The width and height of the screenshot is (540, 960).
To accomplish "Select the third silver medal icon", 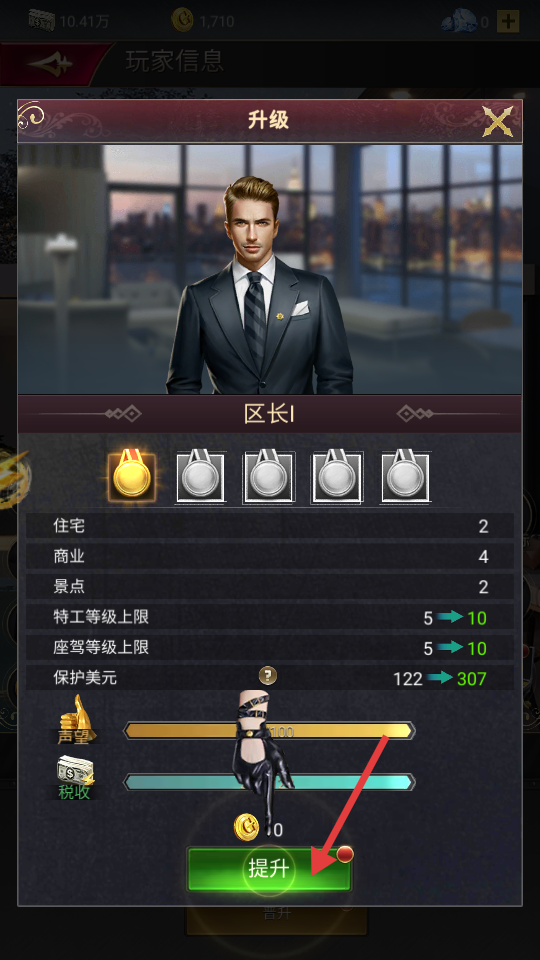I will coord(268,476).
